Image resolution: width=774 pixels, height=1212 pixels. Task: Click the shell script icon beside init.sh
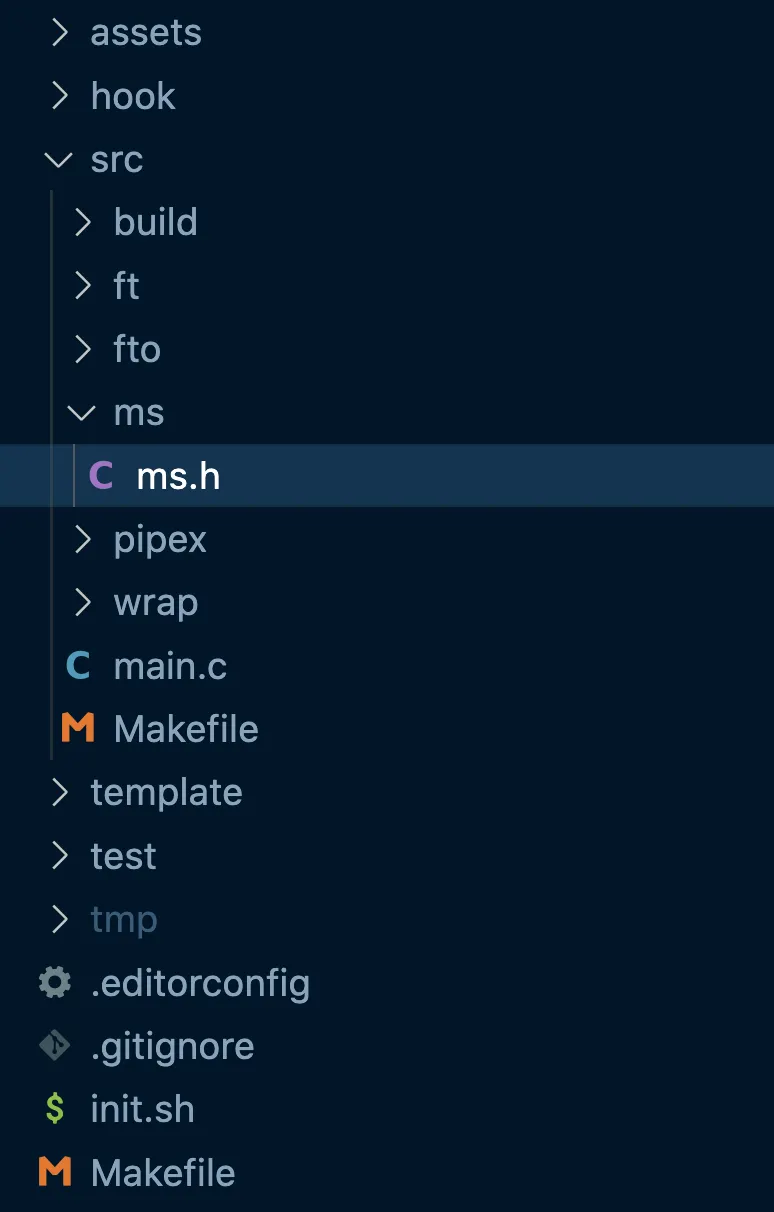tap(55, 1109)
